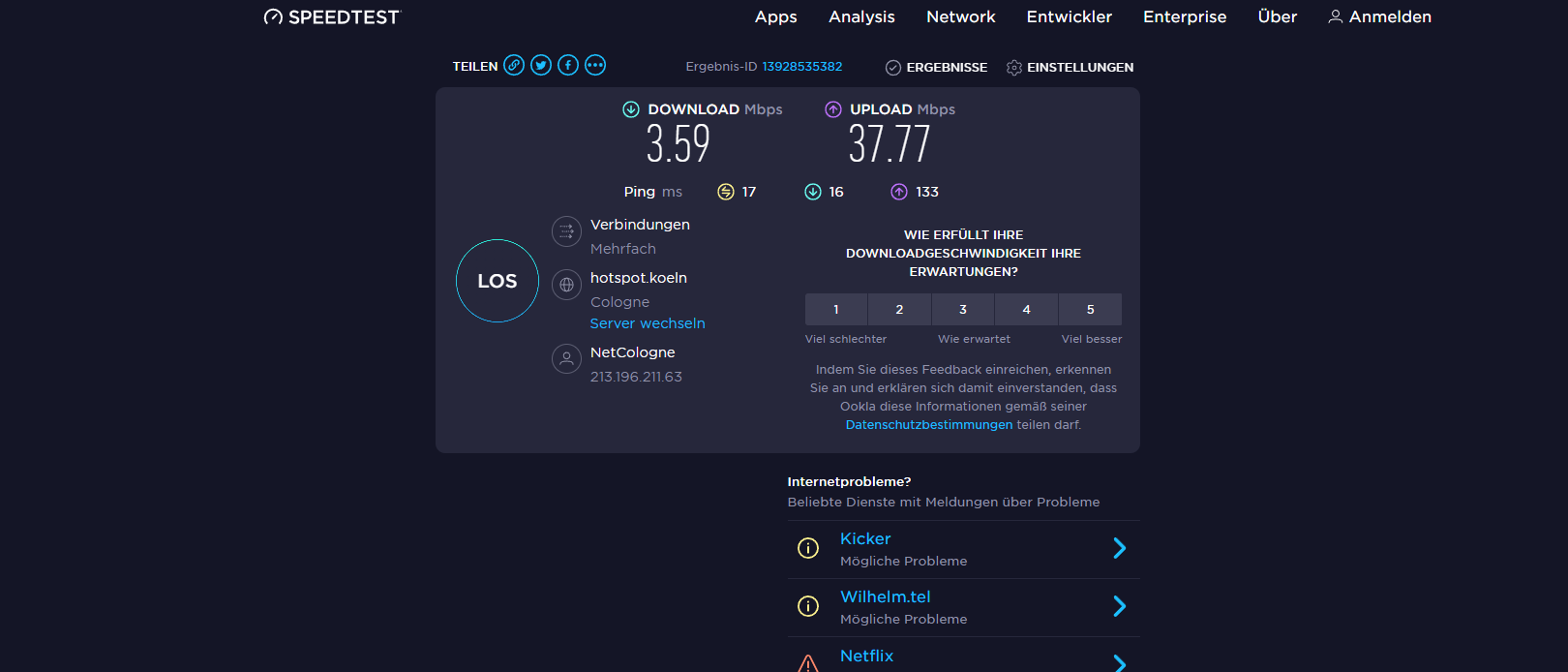
Task: Select rating 2 for download speed
Action: point(899,309)
